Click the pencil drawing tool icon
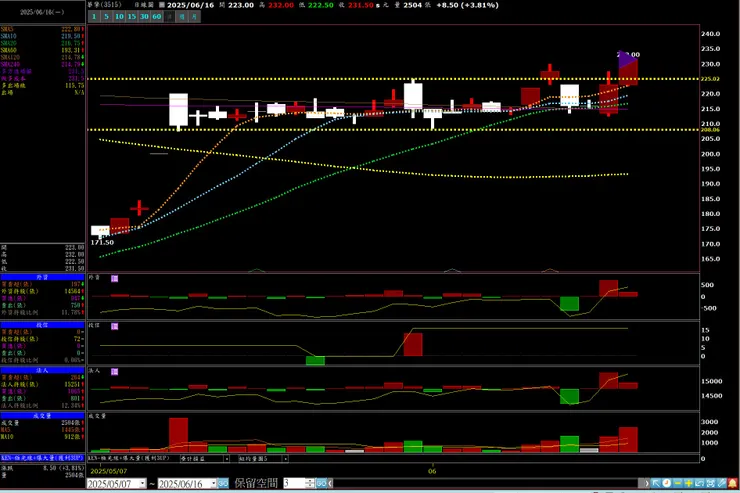This screenshot has width=740, height=493. pos(721,483)
